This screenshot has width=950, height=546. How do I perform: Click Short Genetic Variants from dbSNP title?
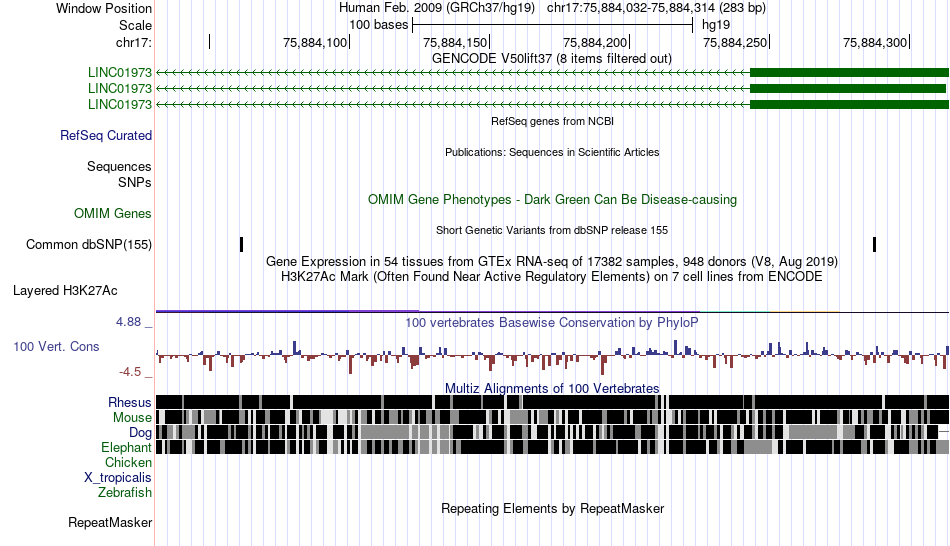[x=552, y=230]
